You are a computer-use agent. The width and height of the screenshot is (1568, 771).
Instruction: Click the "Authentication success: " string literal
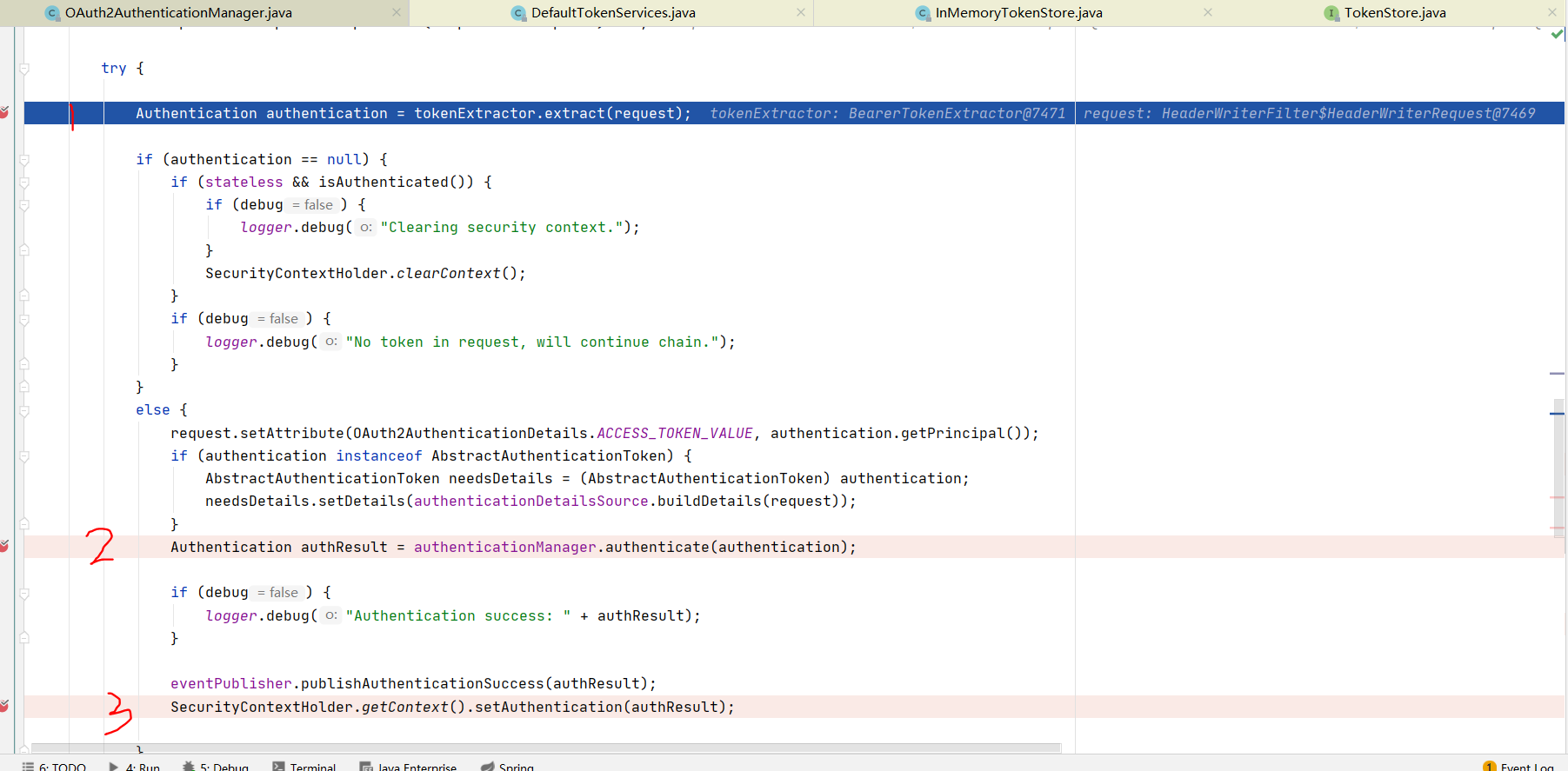pyautogui.click(x=458, y=615)
